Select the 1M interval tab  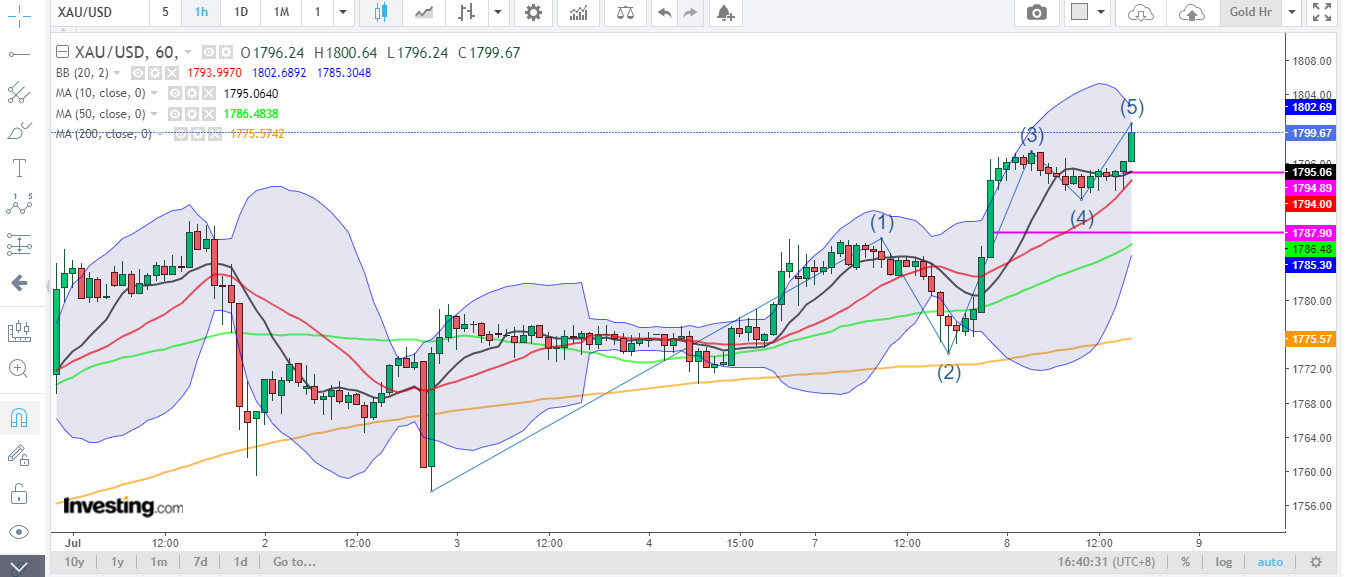pos(281,13)
